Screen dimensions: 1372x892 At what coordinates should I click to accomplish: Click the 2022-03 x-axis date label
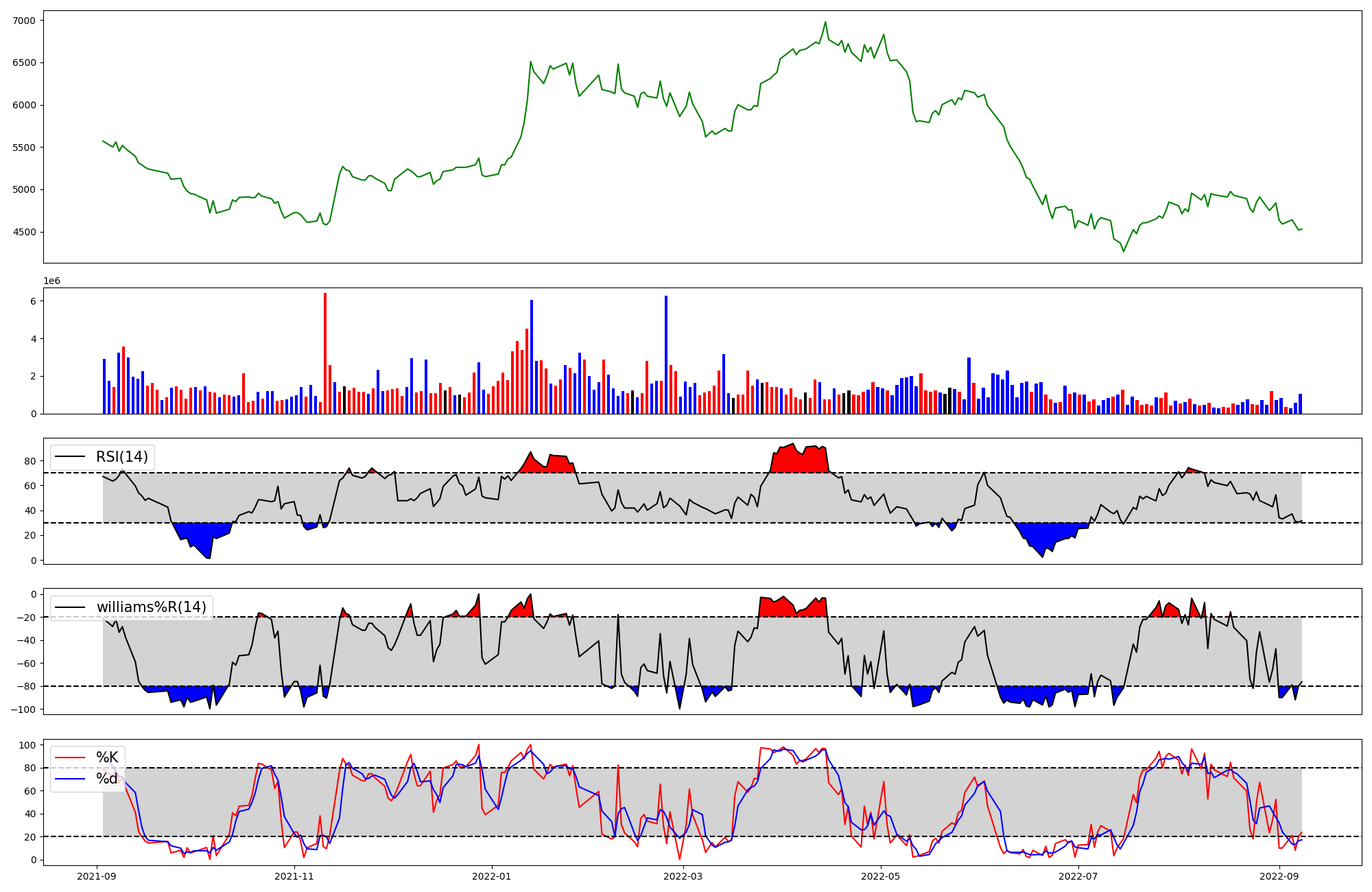(683, 876)
